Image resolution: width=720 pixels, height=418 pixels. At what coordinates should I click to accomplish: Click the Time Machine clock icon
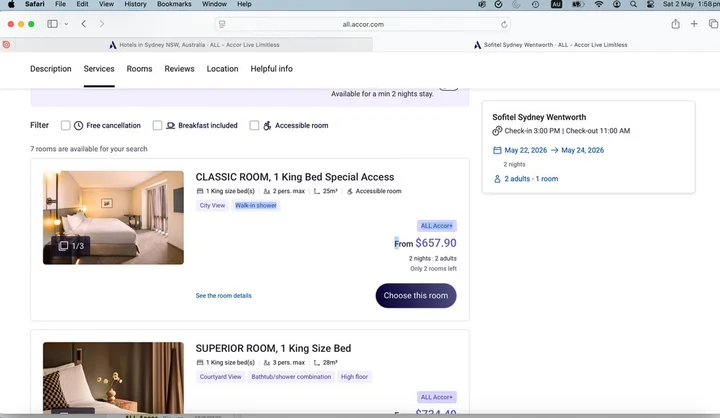click(535, 4)
